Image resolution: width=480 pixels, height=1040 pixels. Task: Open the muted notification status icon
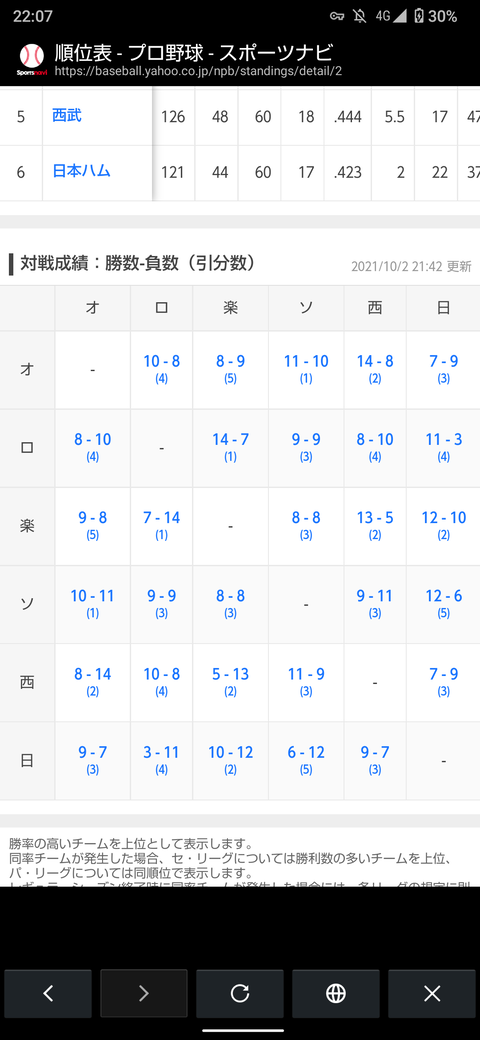[x=361, y=17]
